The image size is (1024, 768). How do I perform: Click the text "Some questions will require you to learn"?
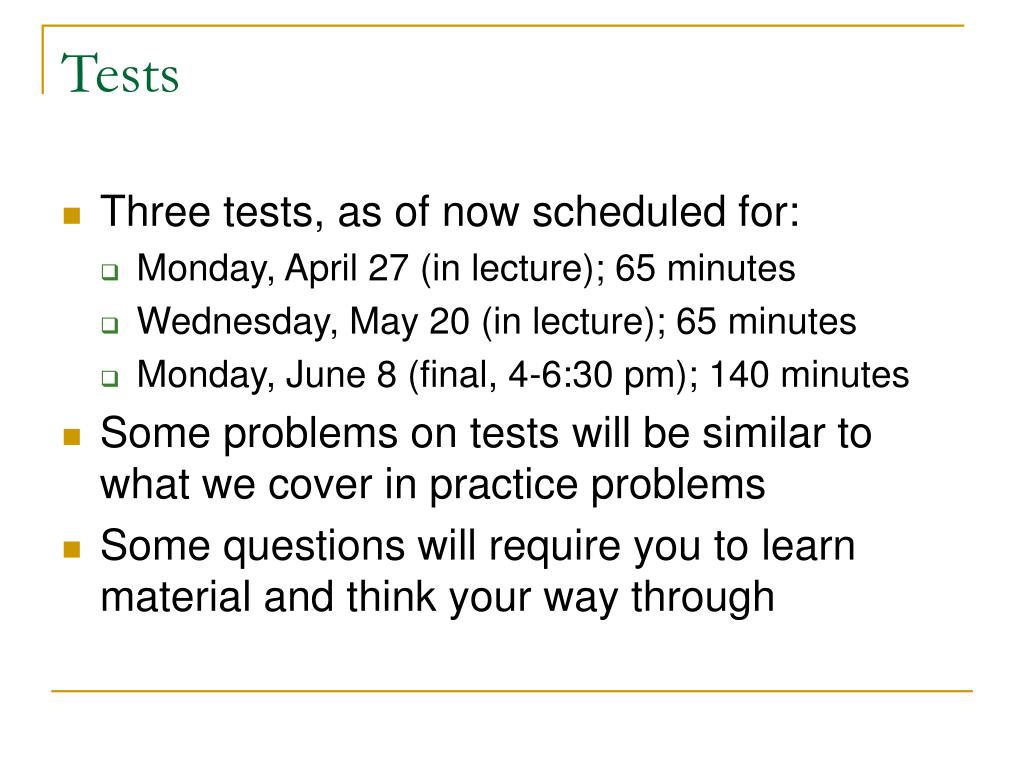pos(478,546)
